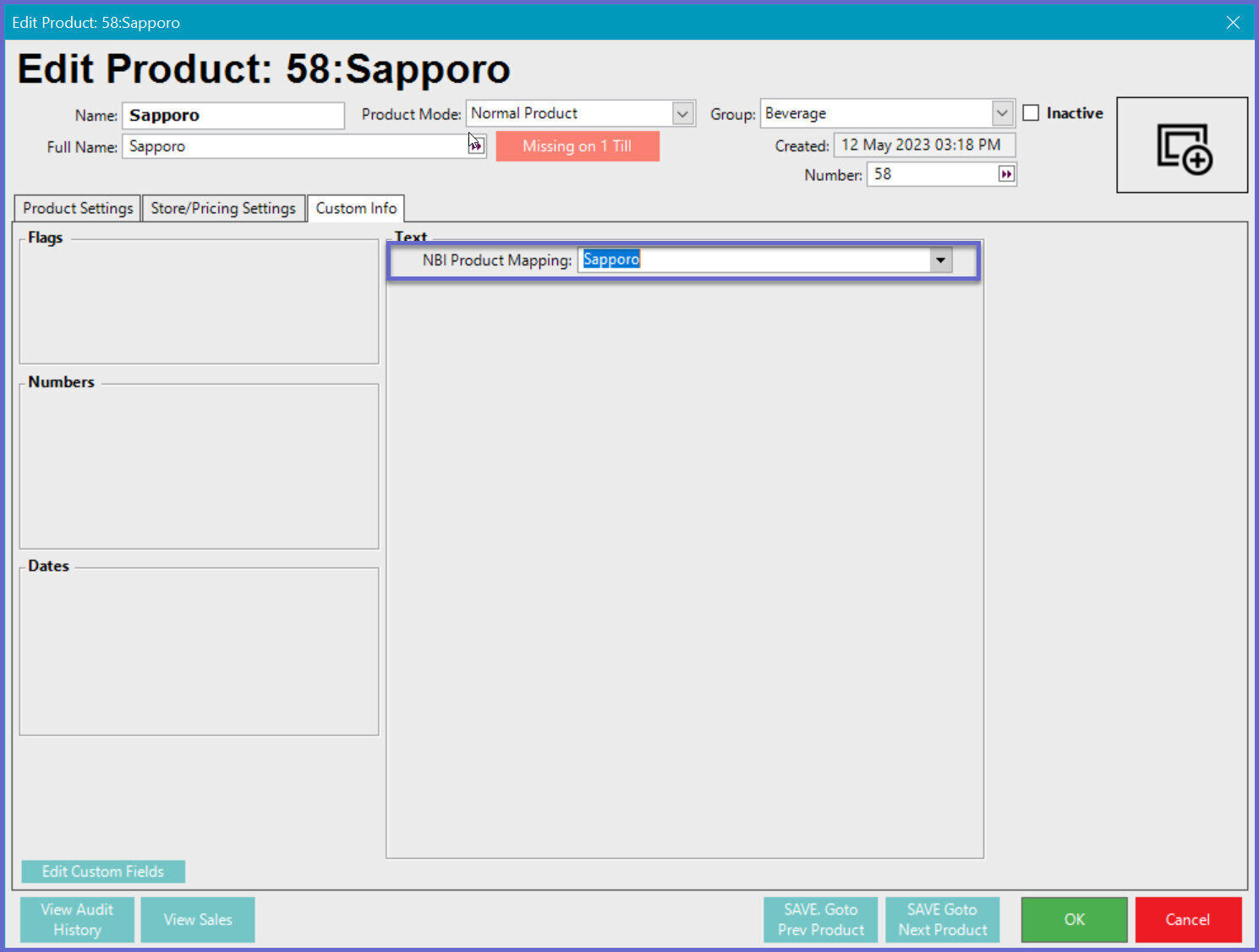Open the Product Mode dropdown
The image size is (1259, 952).
point(682,113)
